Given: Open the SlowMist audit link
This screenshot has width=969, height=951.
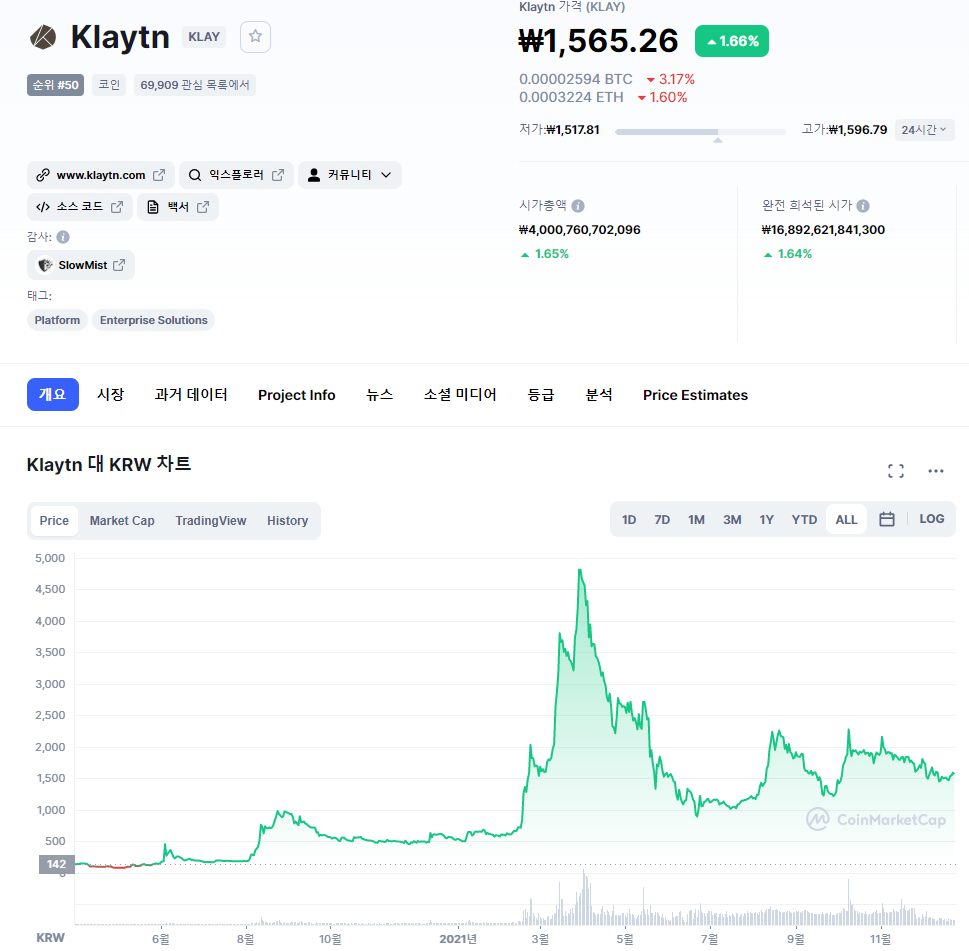Looking at the screenshot, I should coord(81,265).
